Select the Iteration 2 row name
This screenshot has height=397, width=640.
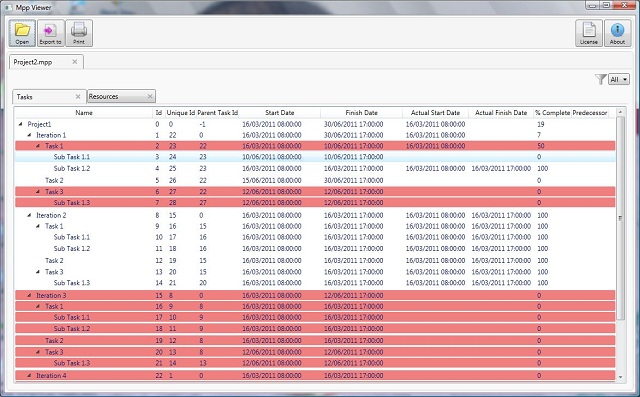coord(51,215)
